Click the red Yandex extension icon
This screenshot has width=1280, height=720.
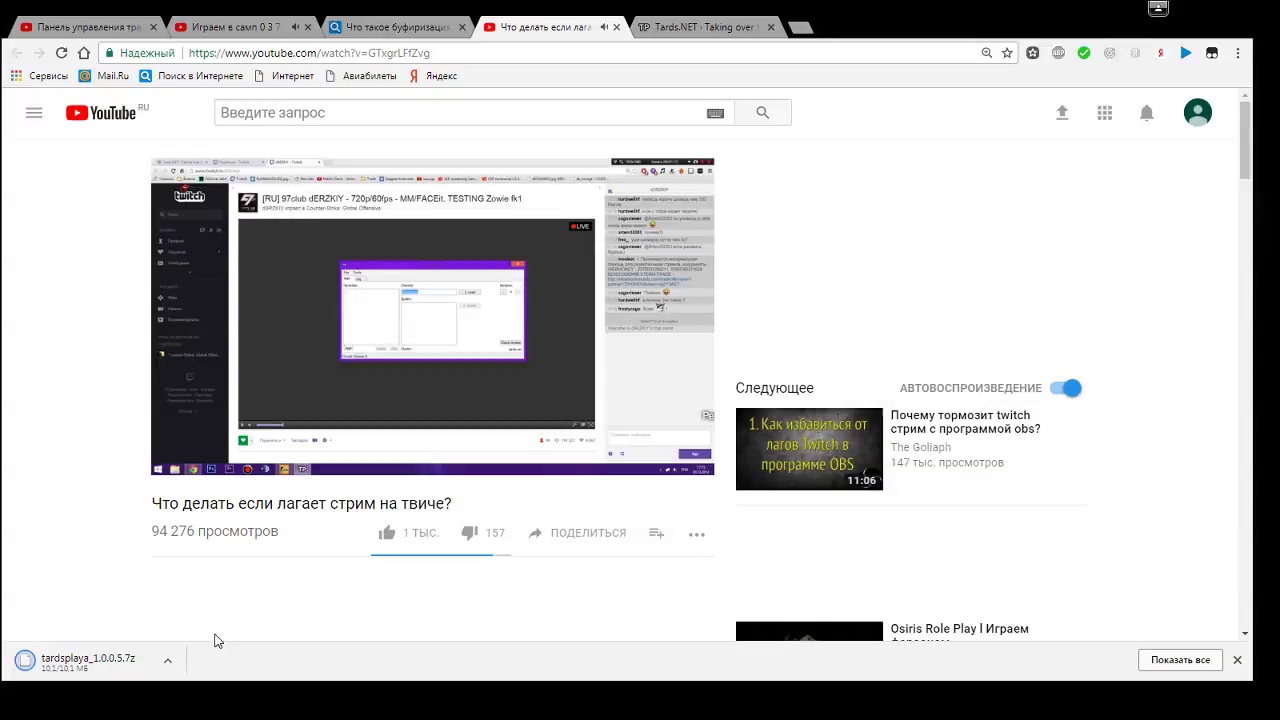click(x=1160, y=53)
